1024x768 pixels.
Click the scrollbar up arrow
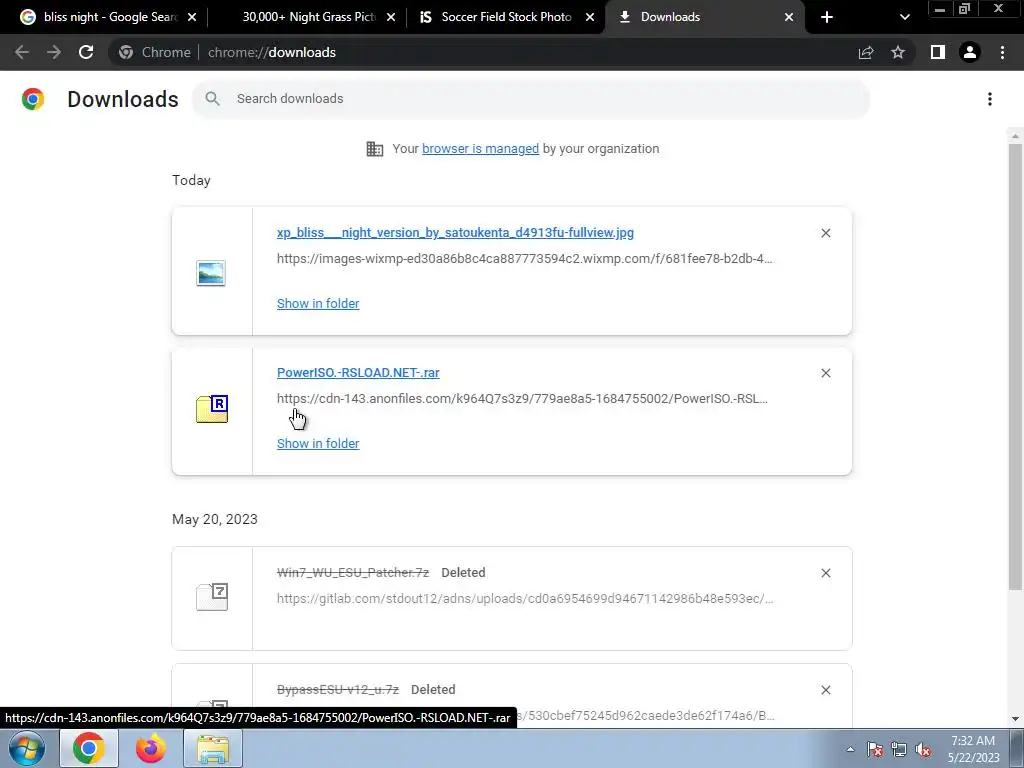click(x=1015, y=136)
